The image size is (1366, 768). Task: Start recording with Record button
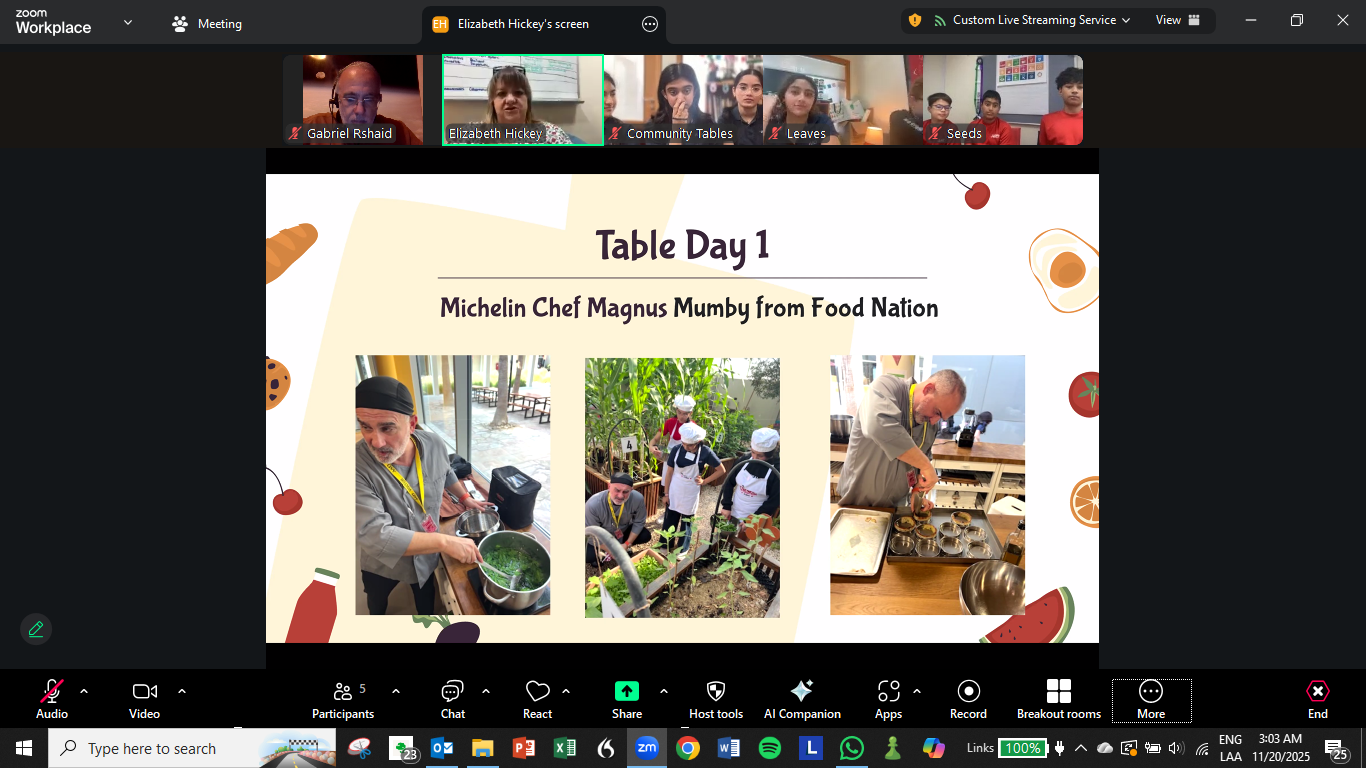pos(968,699)
